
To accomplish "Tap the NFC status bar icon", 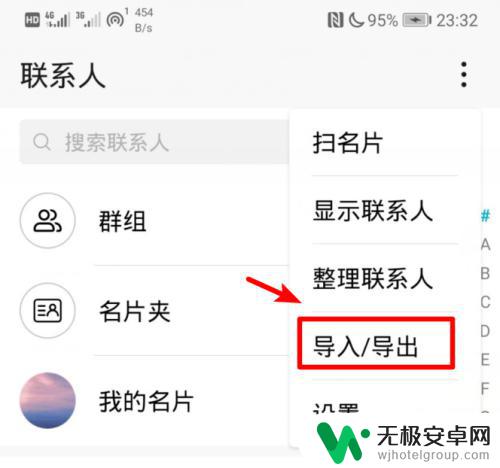I will pos(335,20).
